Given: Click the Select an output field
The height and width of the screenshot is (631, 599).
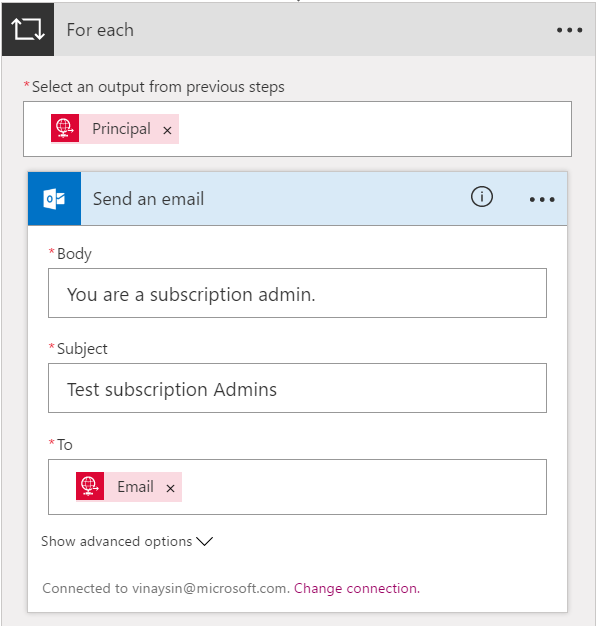Looking at the screenshot, I should pos(297,129).
